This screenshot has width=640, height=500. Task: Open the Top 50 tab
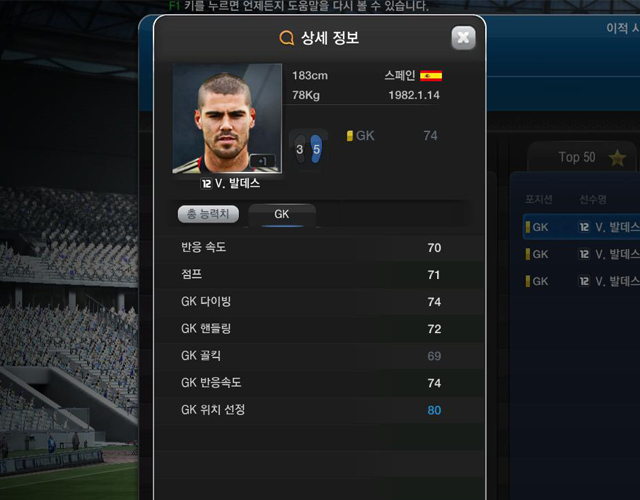click(582, 157)
